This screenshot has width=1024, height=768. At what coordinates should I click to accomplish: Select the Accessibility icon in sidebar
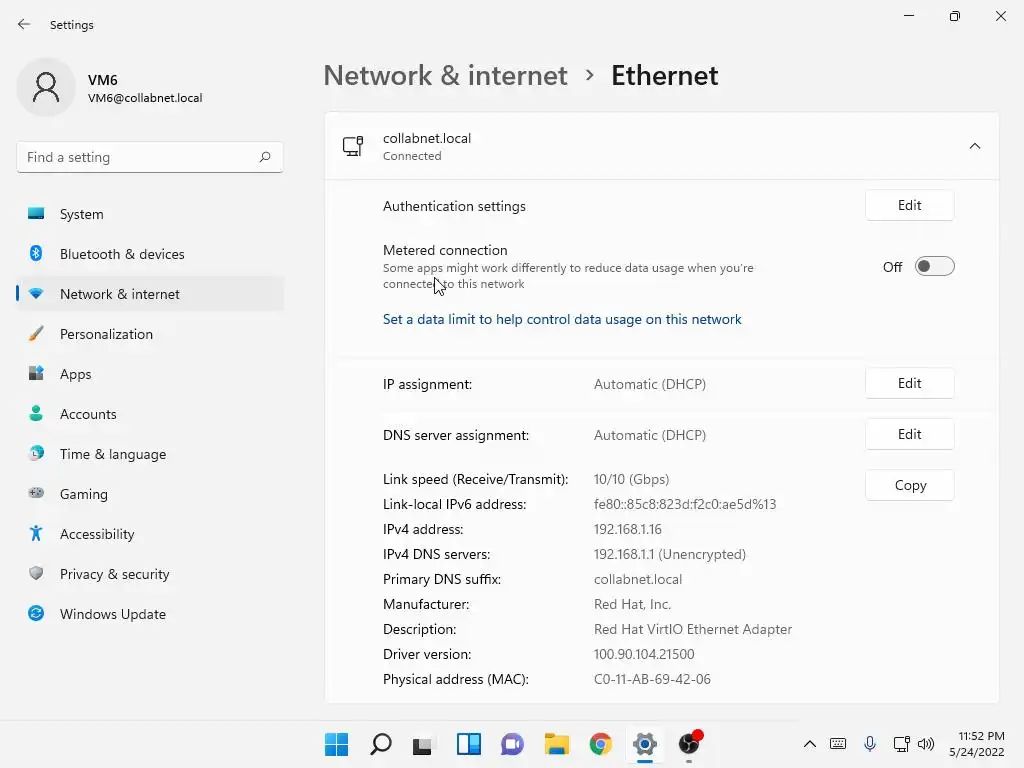[36, 534]
